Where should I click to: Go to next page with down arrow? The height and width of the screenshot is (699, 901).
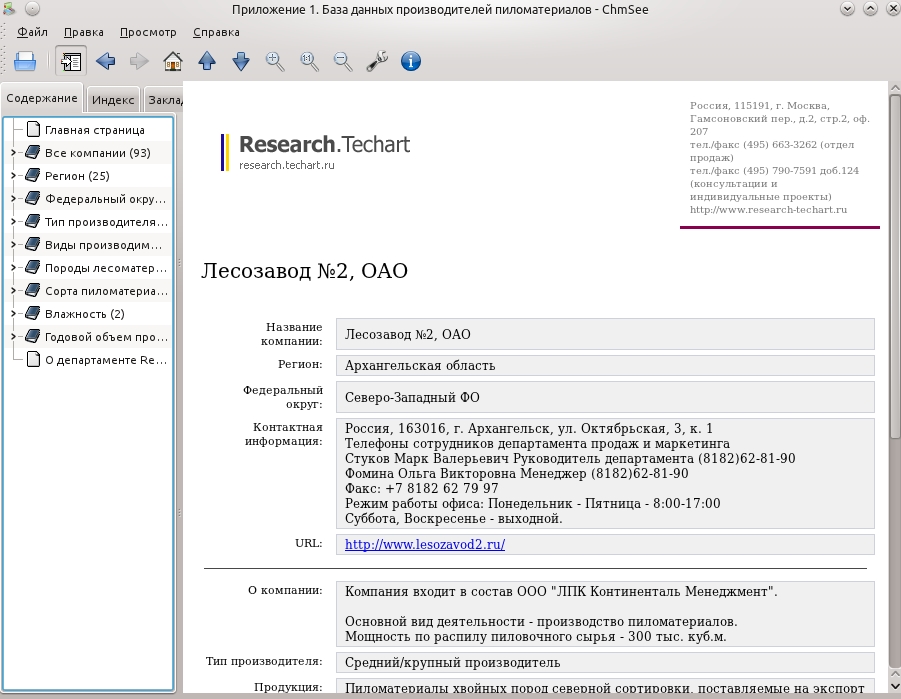(241, 61)
